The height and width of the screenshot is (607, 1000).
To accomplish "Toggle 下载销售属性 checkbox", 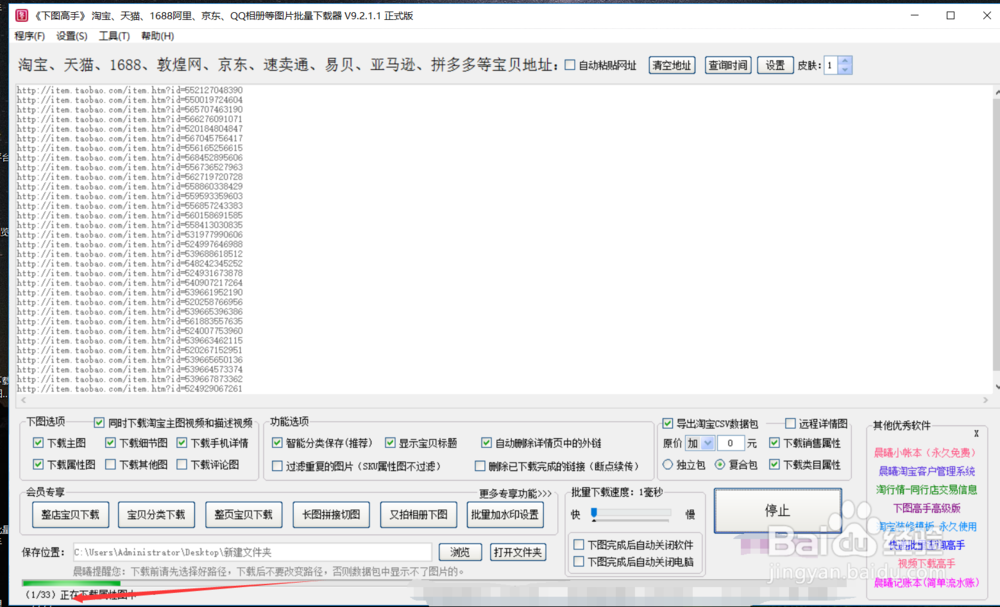I will pos(774,442).
